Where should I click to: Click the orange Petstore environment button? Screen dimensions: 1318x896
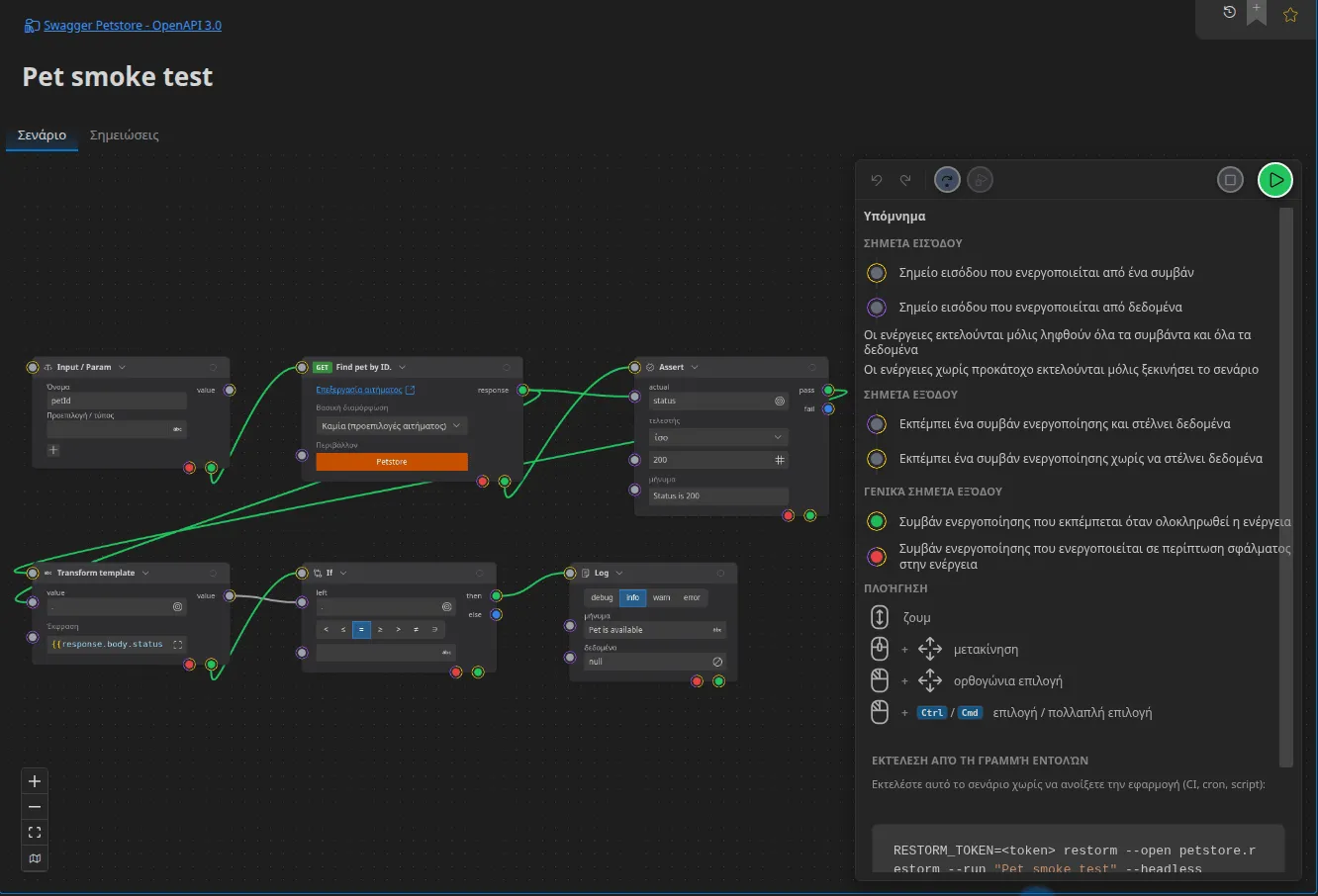392,462
